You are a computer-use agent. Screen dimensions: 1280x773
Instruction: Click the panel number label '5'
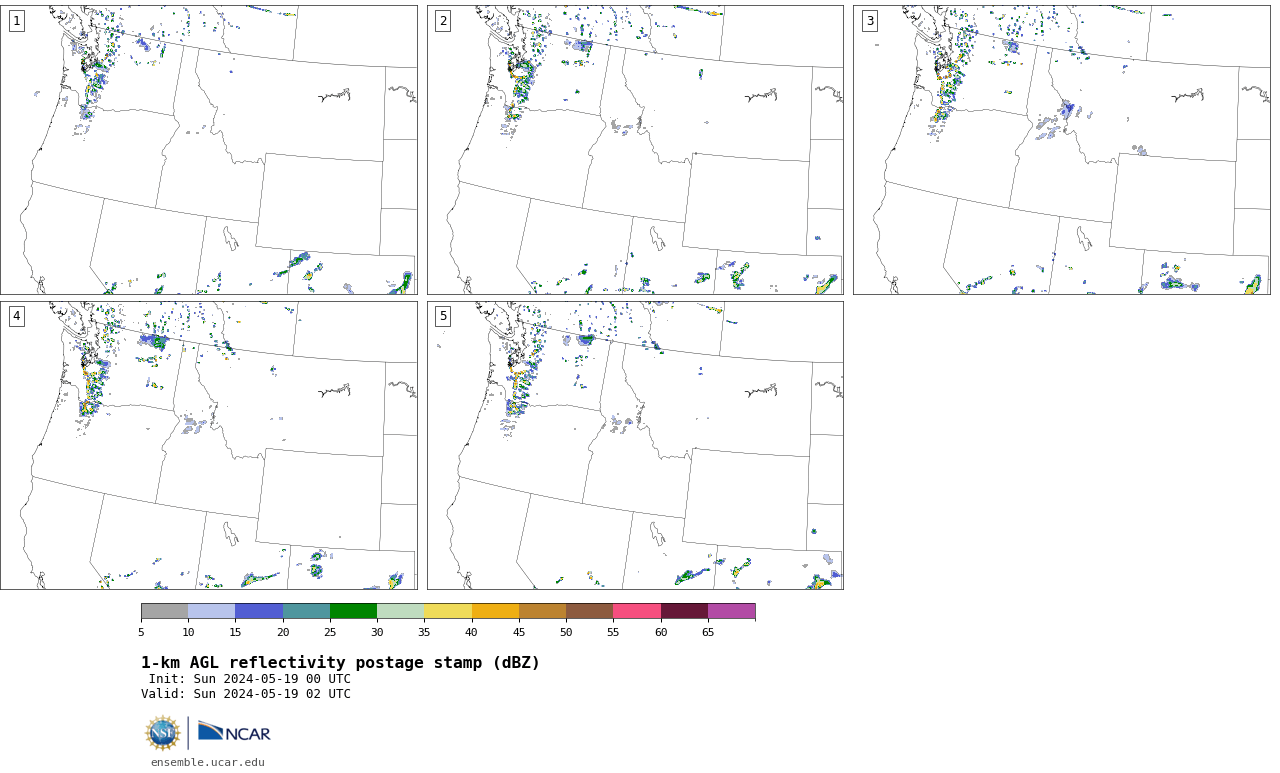[x=443, y=316]
